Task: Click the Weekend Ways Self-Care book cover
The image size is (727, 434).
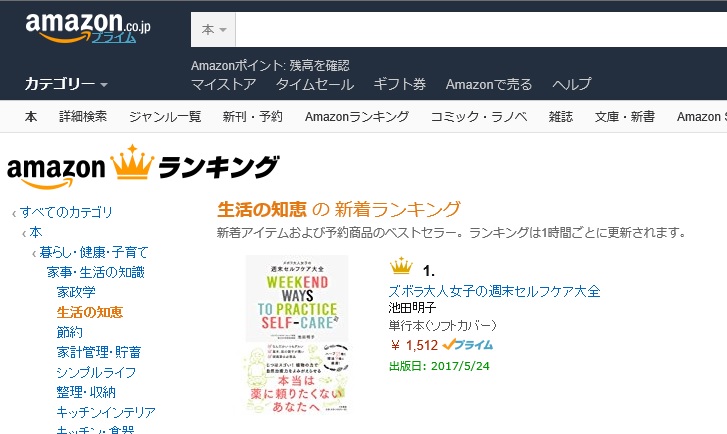Action: pos(297,334)
